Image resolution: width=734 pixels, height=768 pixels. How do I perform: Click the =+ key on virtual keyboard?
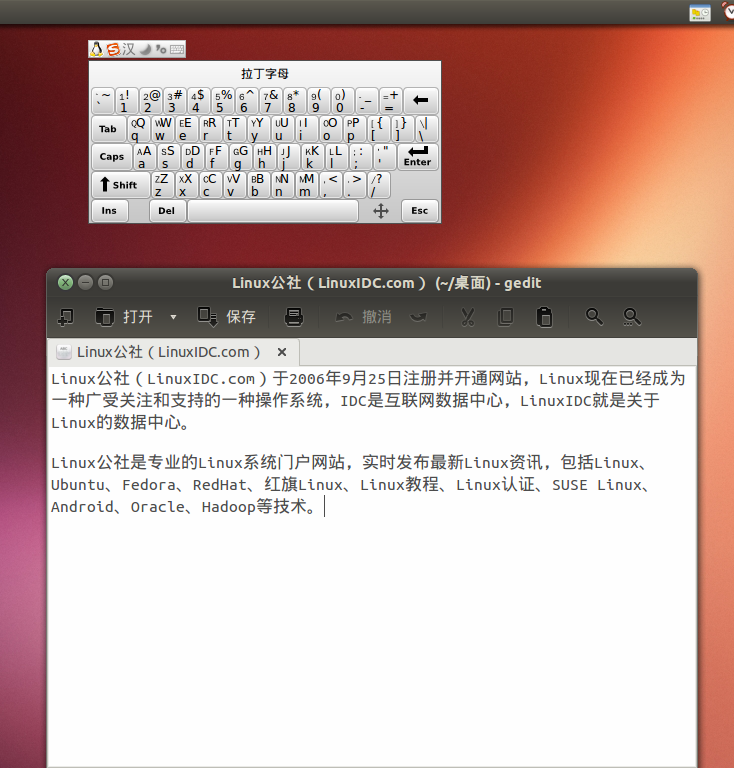coord(390,101)
